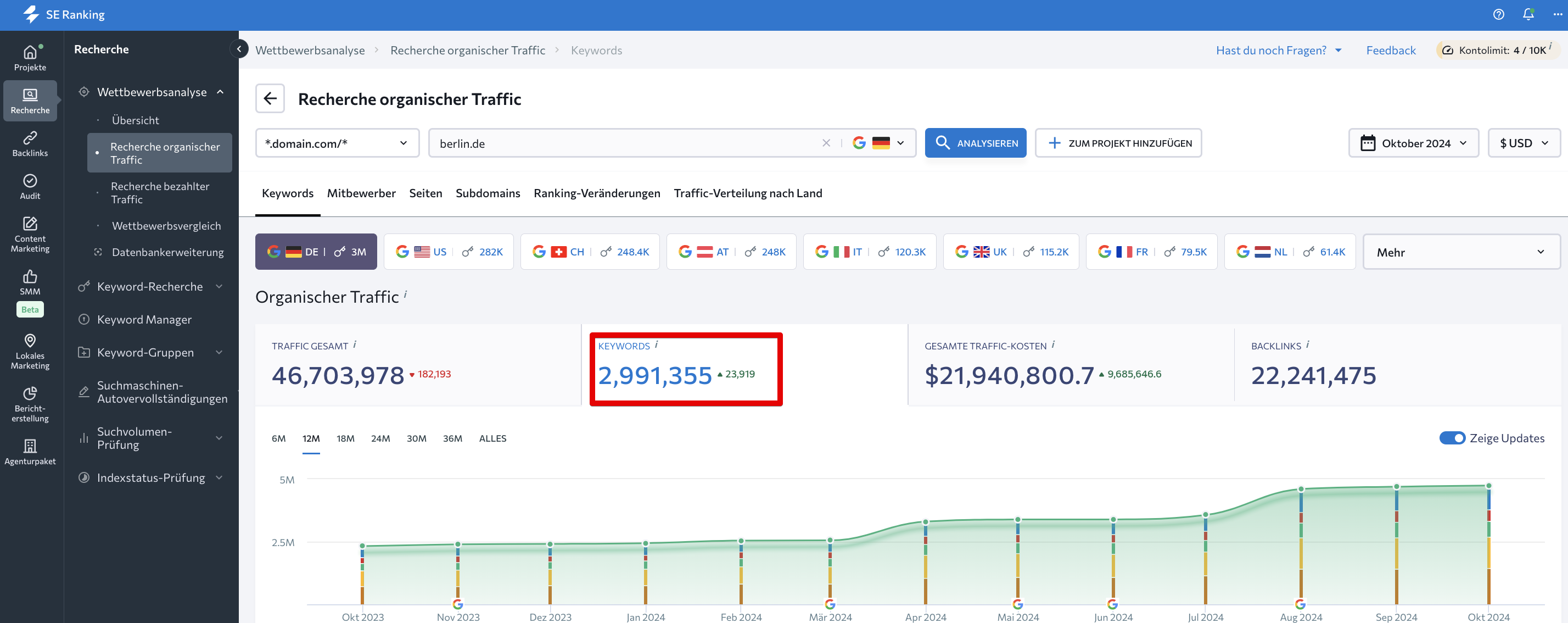This screenshot has height=623, width=1568.
Task: Click Google update marker at Mai 2024
Action: click(1017, 604)
